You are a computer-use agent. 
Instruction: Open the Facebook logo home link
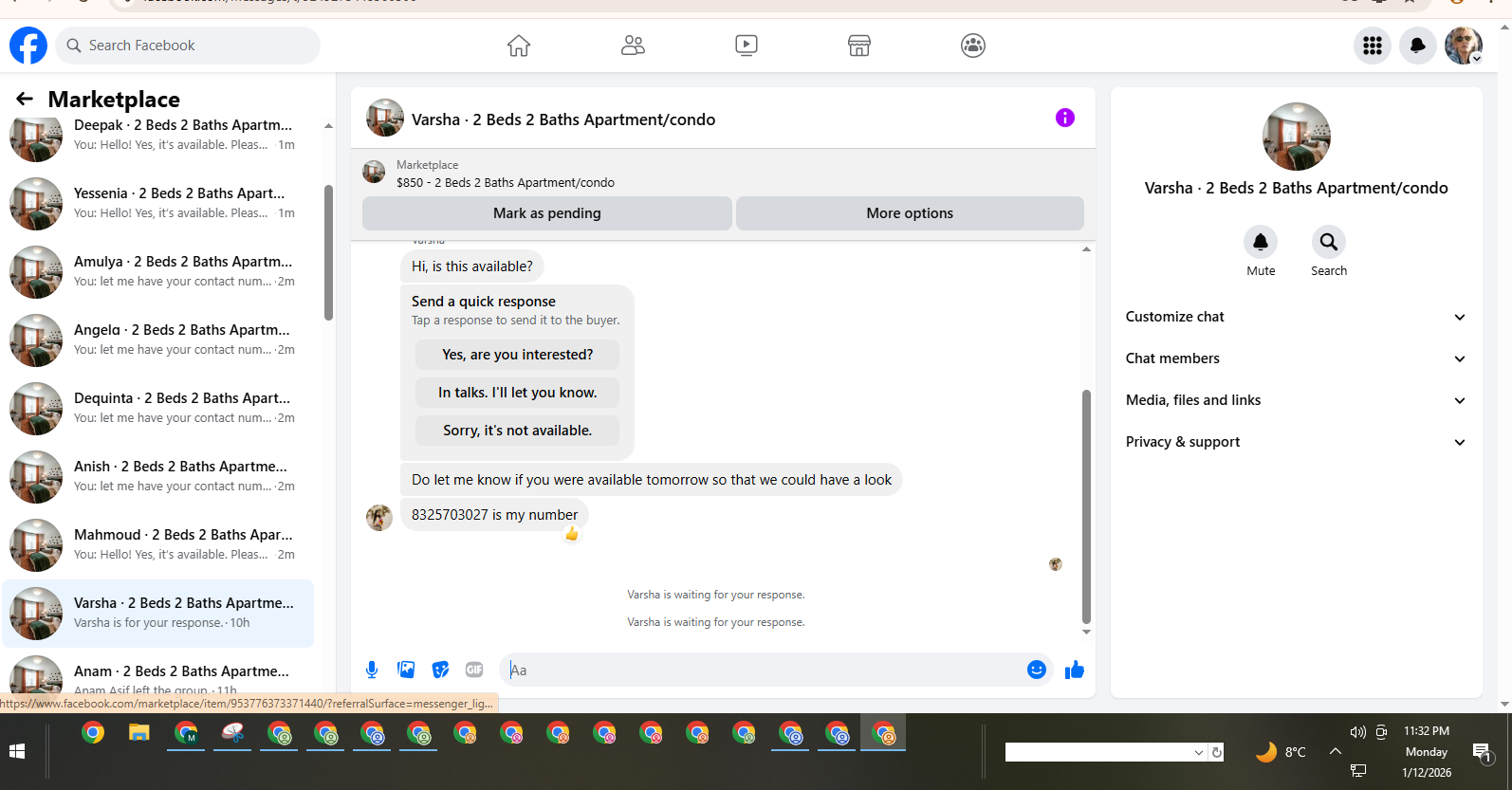tap(28, 46)
